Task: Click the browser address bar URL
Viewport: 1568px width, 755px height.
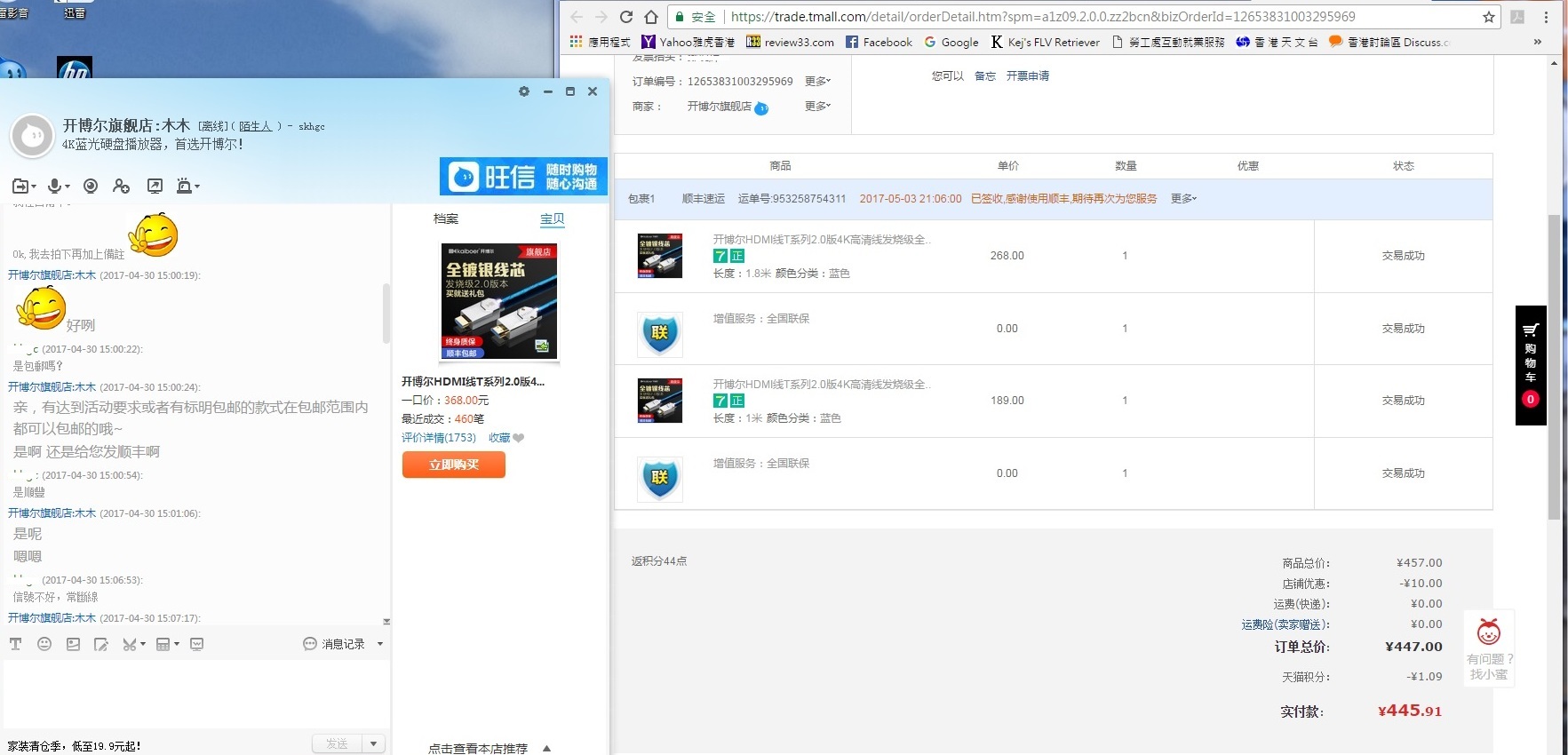Action: tap(1043, 17)
